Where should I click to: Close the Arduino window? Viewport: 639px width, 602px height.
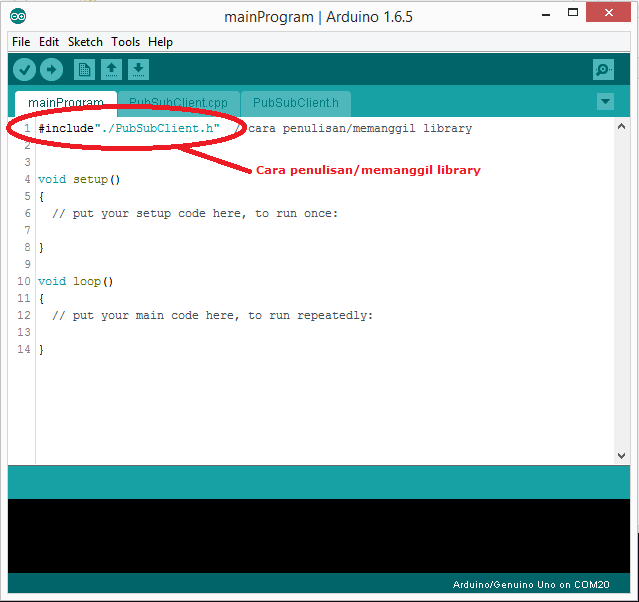tap(608, 12)
